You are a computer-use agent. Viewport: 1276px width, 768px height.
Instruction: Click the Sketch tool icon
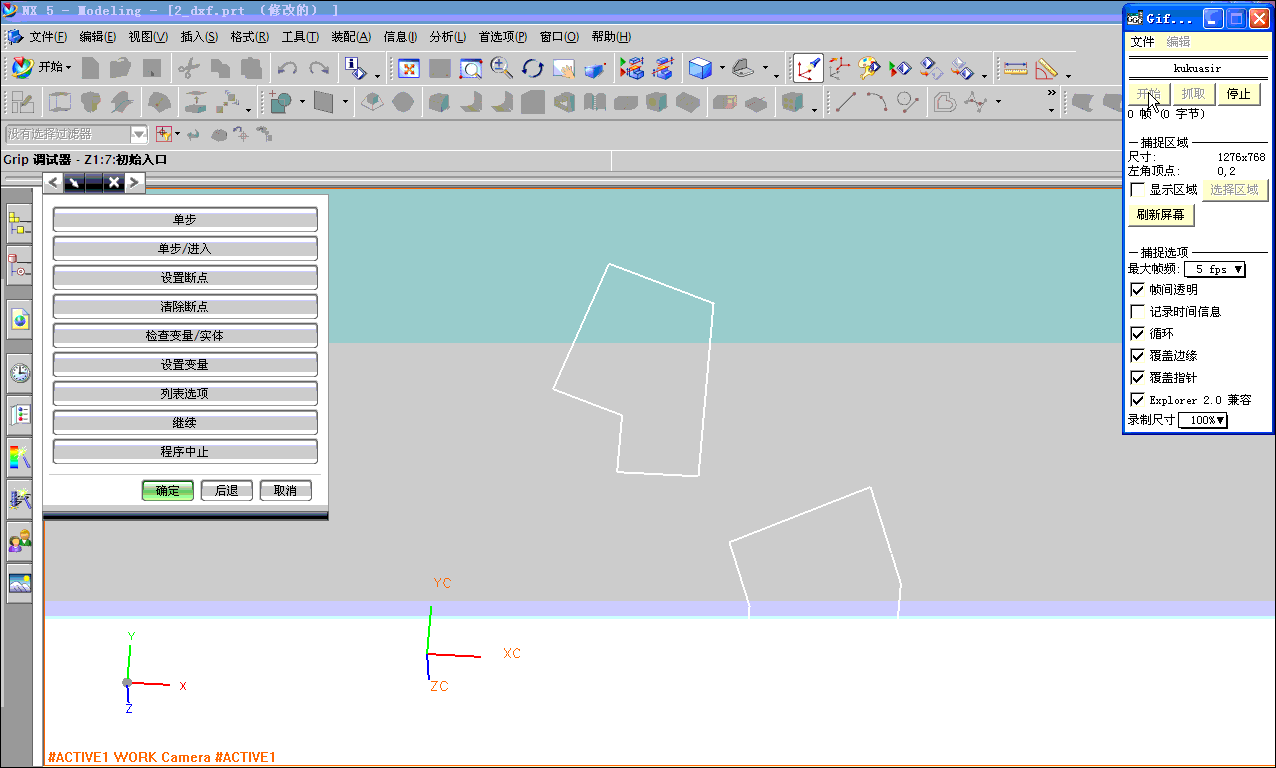coord(23,102)
